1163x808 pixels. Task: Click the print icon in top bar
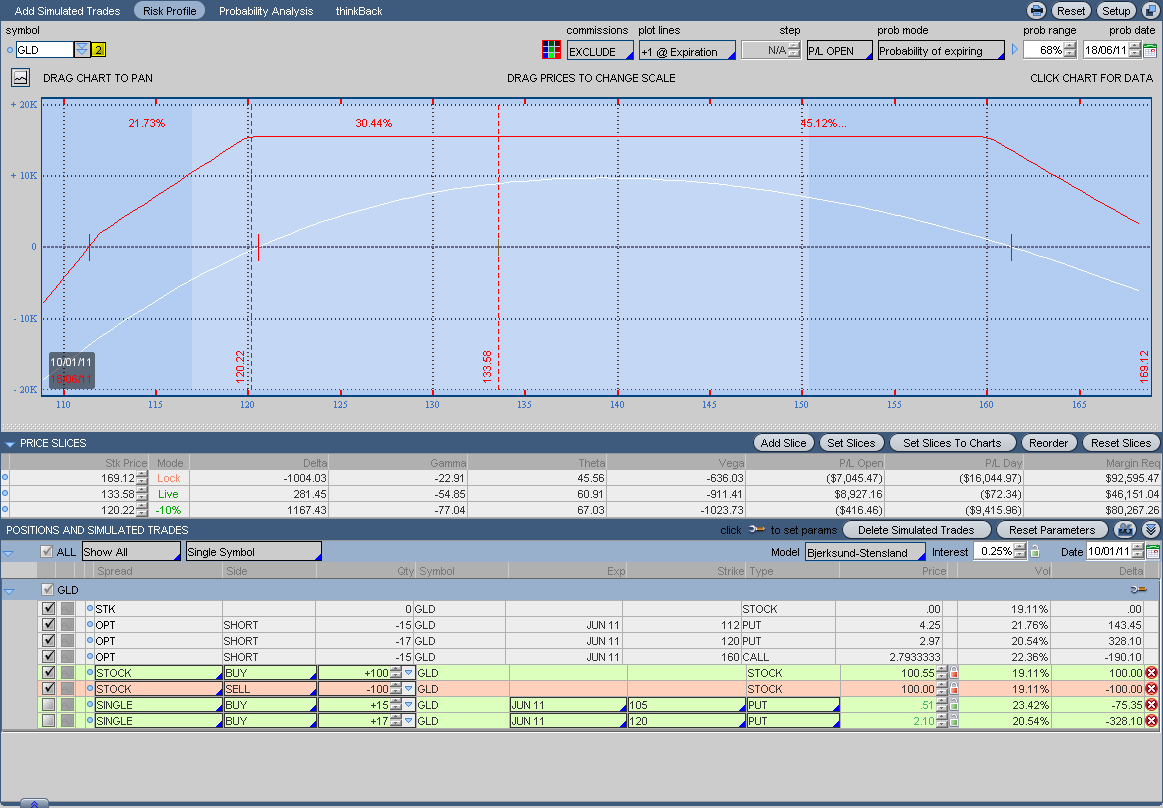point(1037,11)
